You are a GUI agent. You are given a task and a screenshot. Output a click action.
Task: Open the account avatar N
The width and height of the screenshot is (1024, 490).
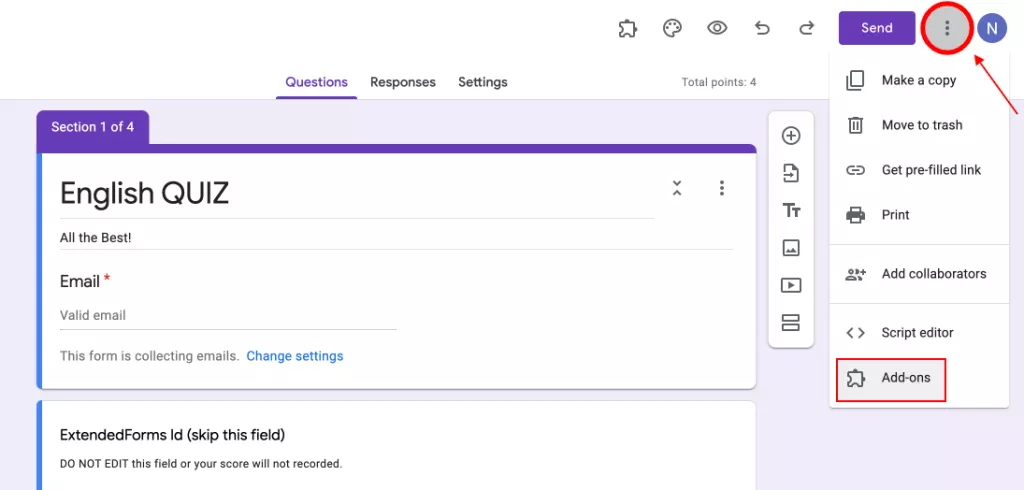coord(992,28)
